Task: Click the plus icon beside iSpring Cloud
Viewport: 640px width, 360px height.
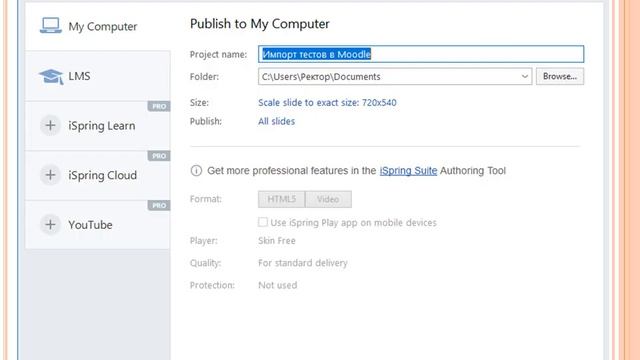Action: pyautogui.click(x=50, y=175)
